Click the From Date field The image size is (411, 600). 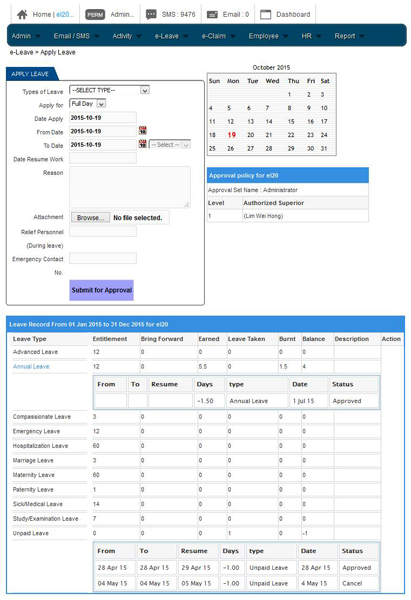[x=103, y=131]
